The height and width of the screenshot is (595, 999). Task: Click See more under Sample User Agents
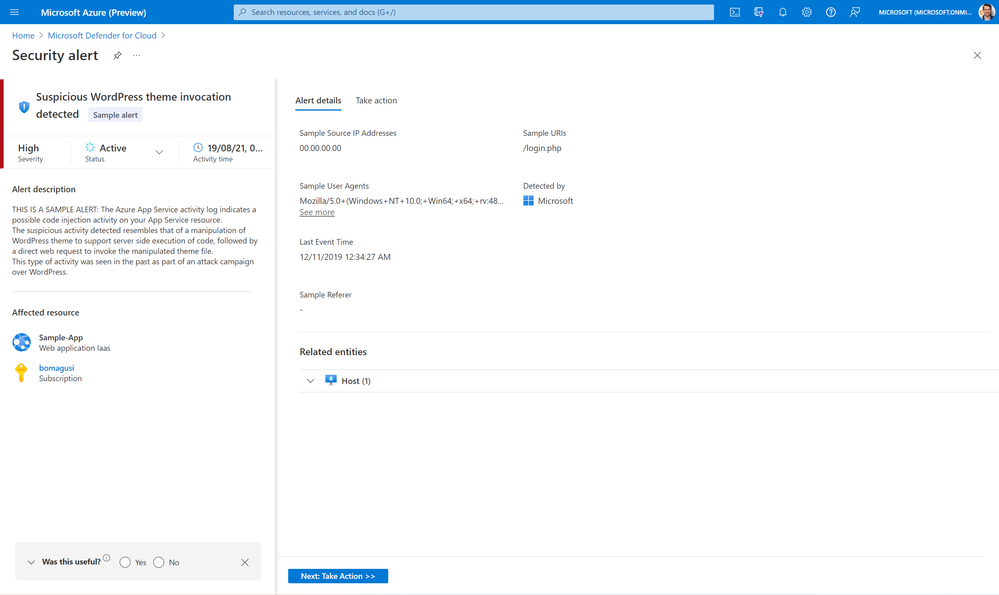pos(317,213)
